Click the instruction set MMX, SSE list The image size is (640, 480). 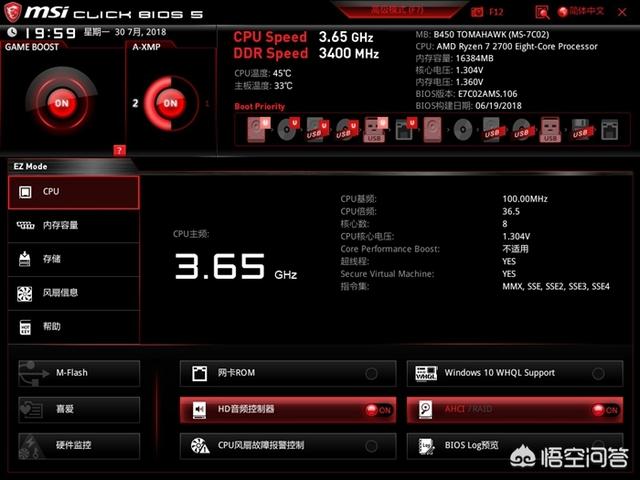[x=556, y=287]
